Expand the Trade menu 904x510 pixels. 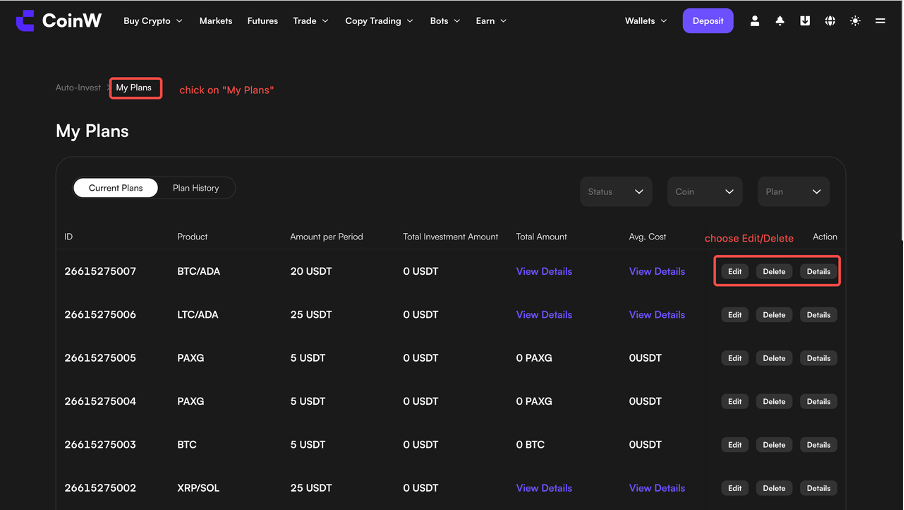[x=310, y=21]
